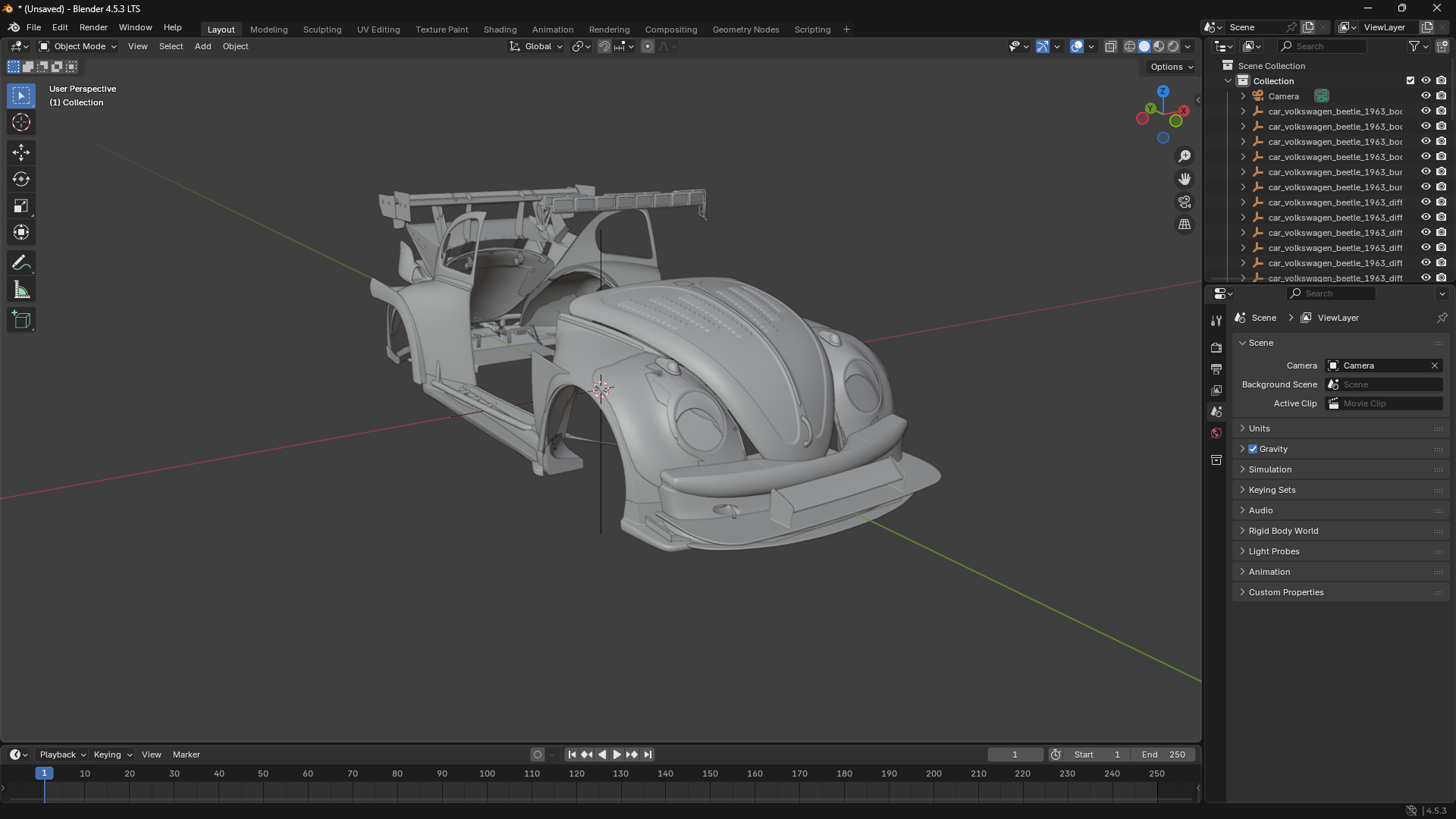Pick the Annotate pencil tool
The width and height of the screenshot is (1456, 819).
pyautogui.click(x=21, y=263)
